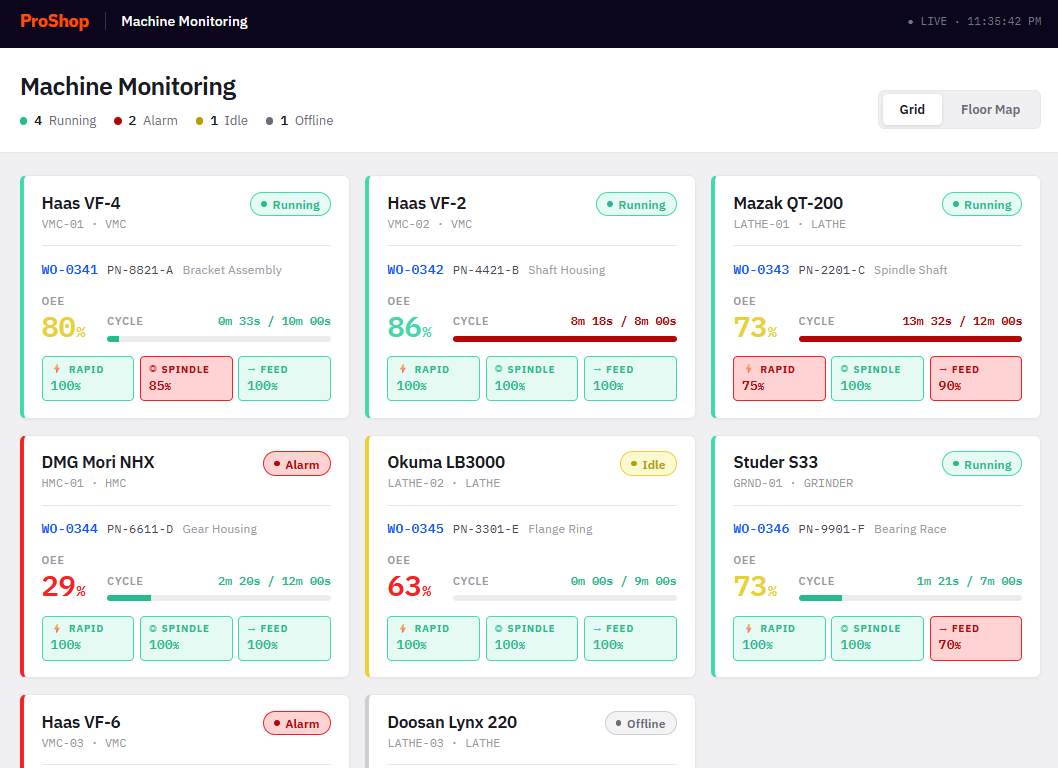Switch to Grid view

(x=912, y=109)
